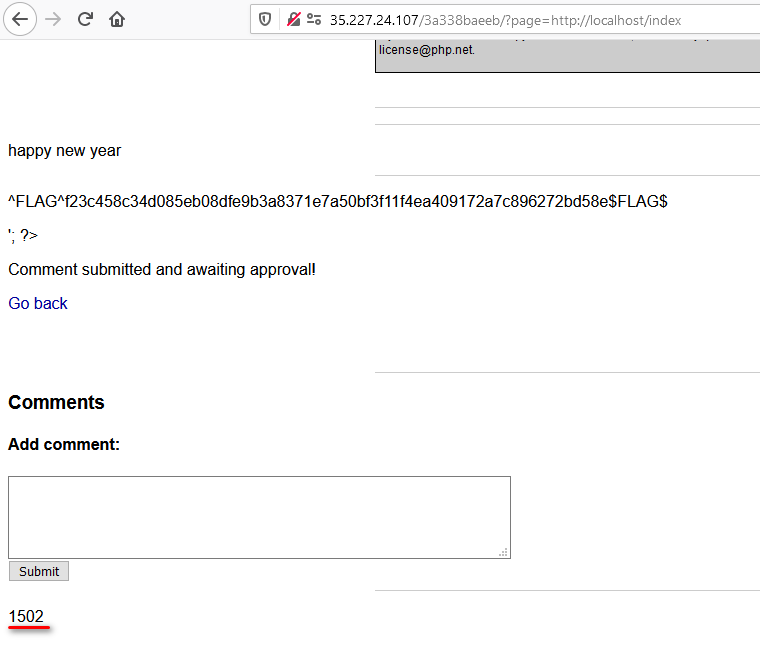Grab the comment box resize handle
This screenshot has width=760, height=652.
(x=504, y=552)
